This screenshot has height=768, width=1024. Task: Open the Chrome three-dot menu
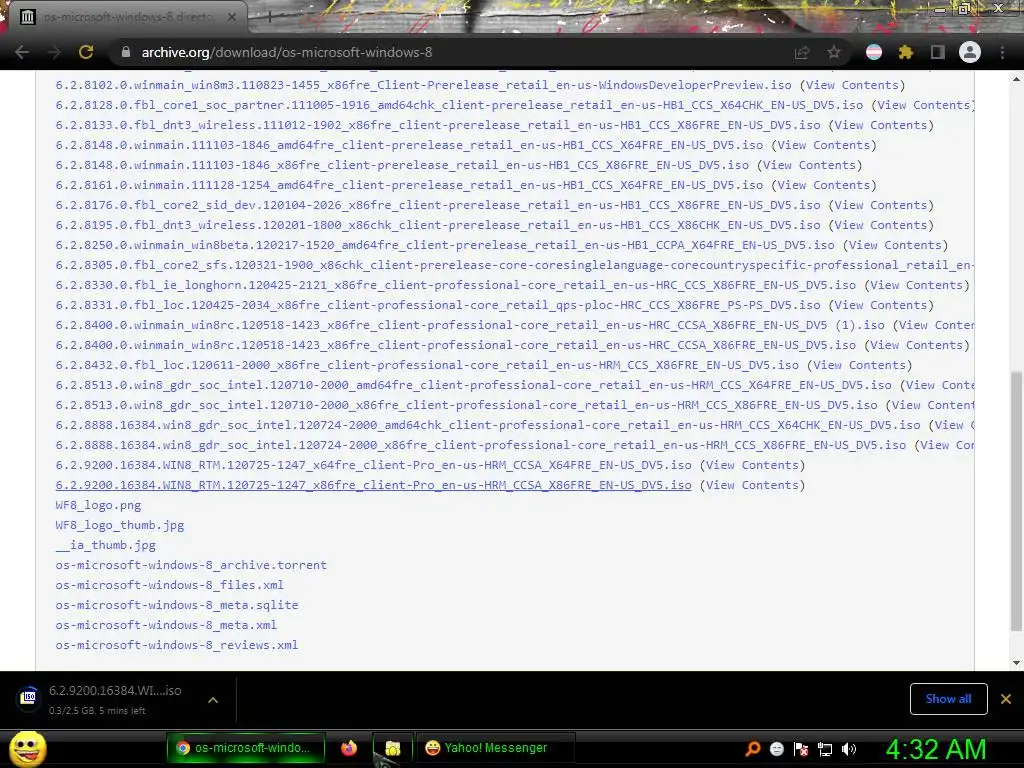click(x=1002, y=52)
